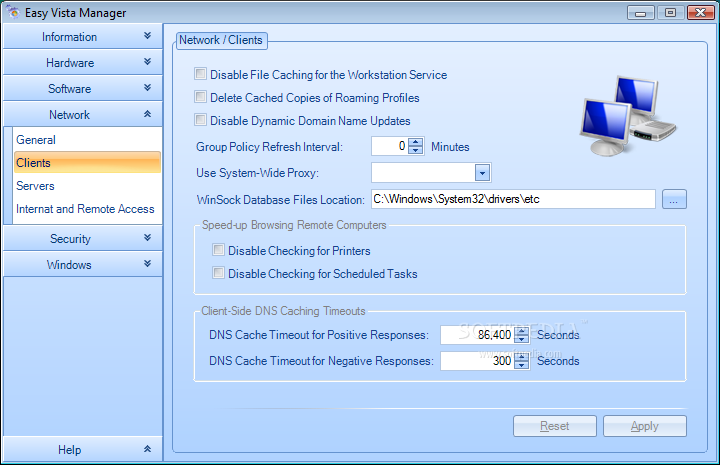Image resolution: width=720 pixels, height=465 pixels.
Task: Expand the Security sidebar section
Action: click(83, 238)
